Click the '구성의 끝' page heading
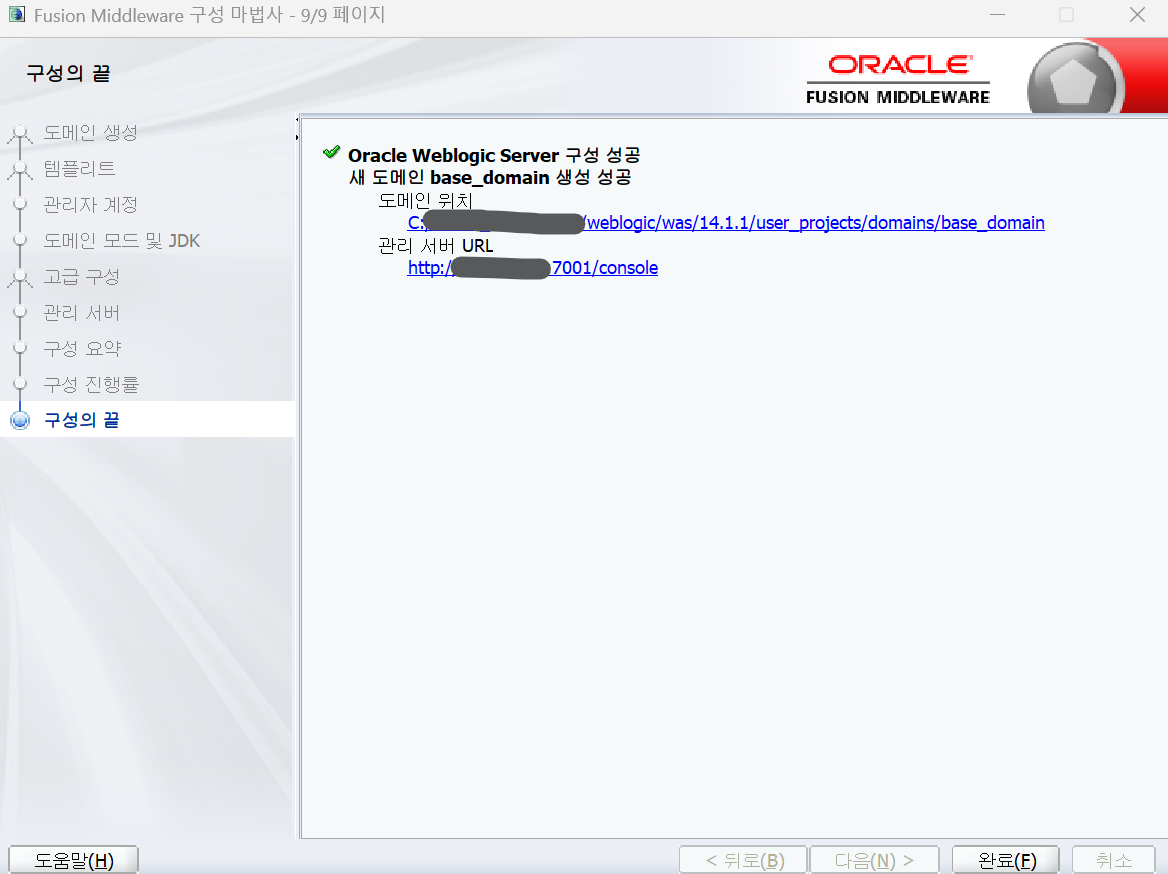Image resolution: width=1168 pixels, height=874 pixels. (69, 73)
